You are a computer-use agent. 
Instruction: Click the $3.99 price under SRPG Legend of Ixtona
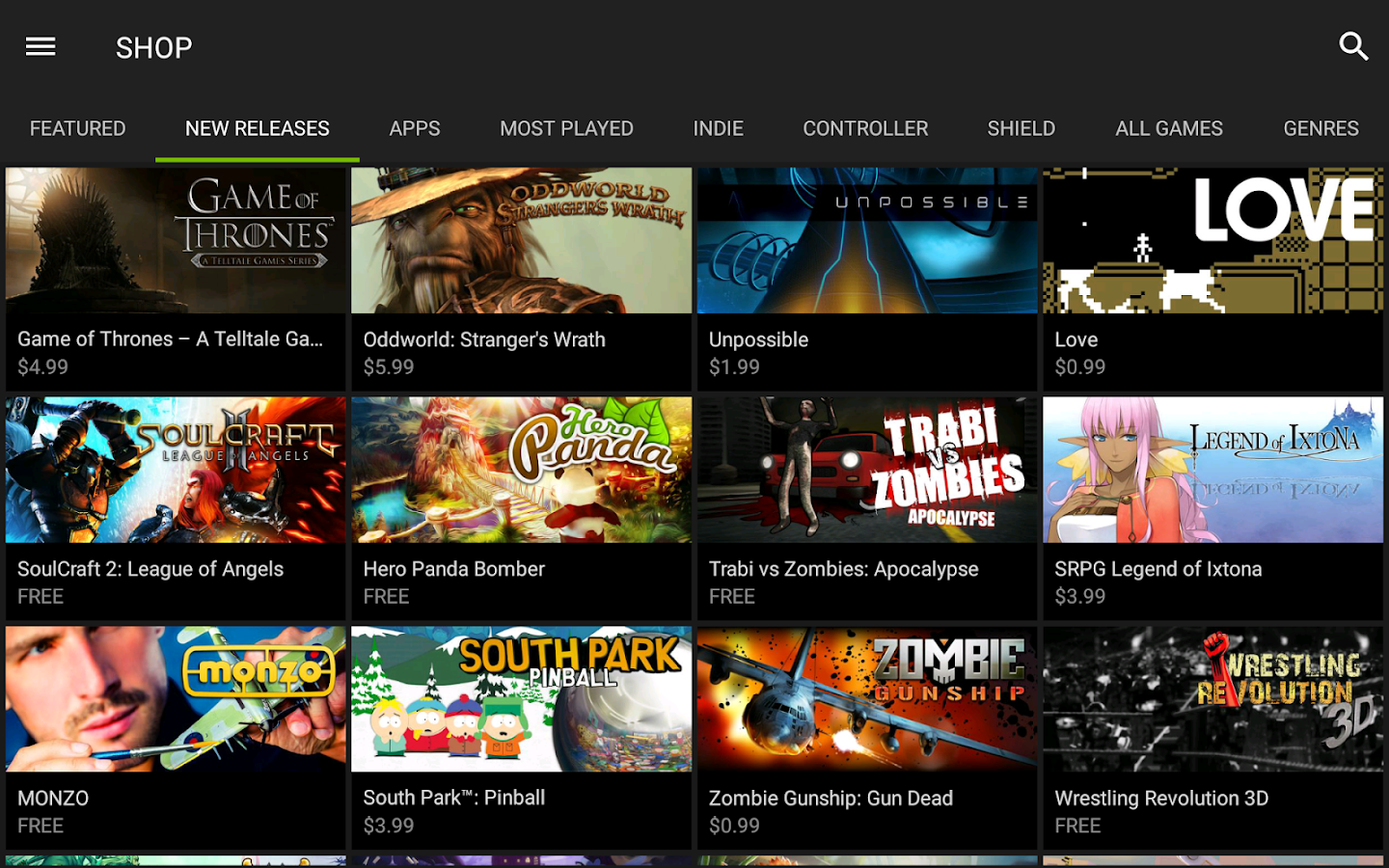pyautogui.click(x=1080, y=596)
